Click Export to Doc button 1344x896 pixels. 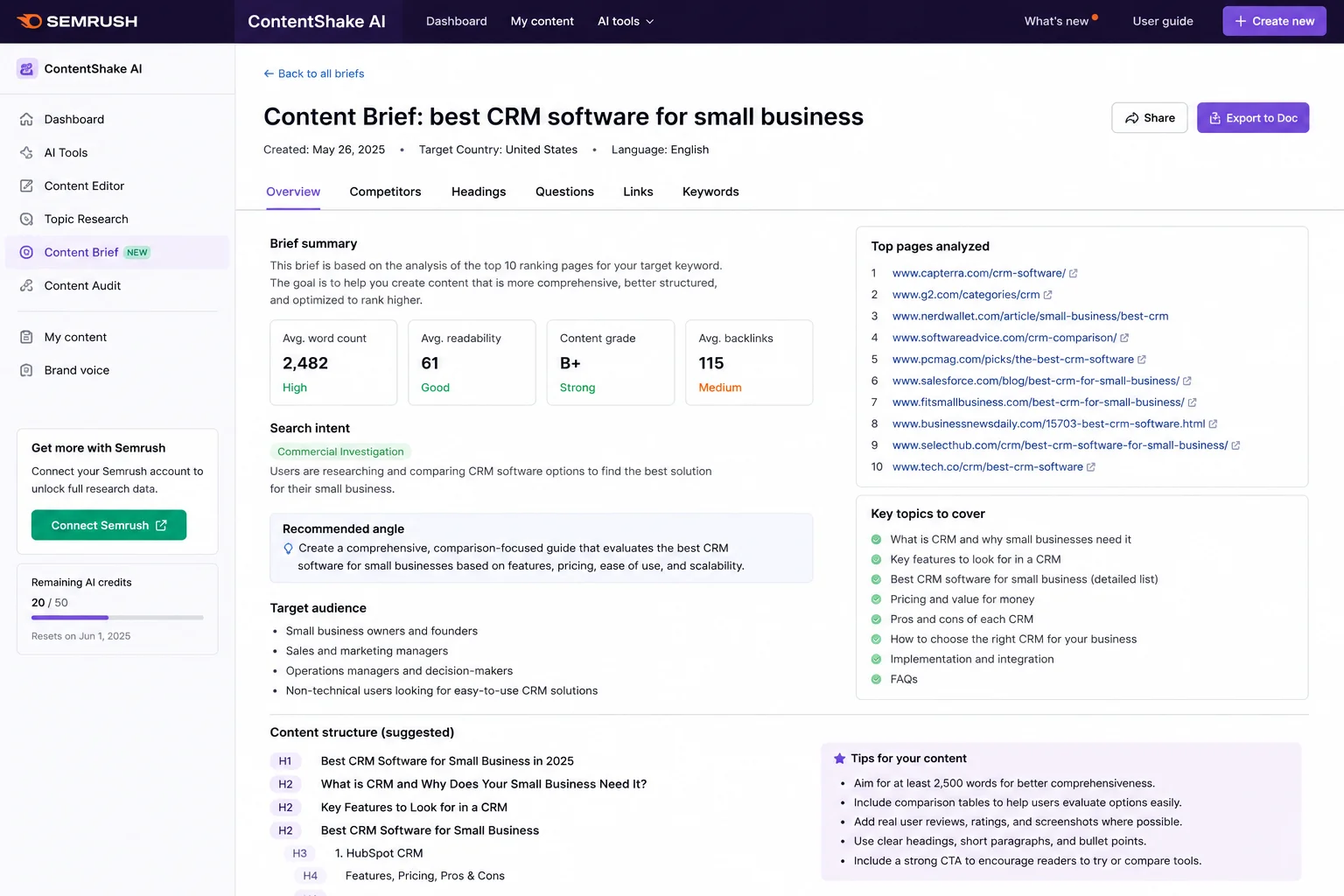[1253, 118]
